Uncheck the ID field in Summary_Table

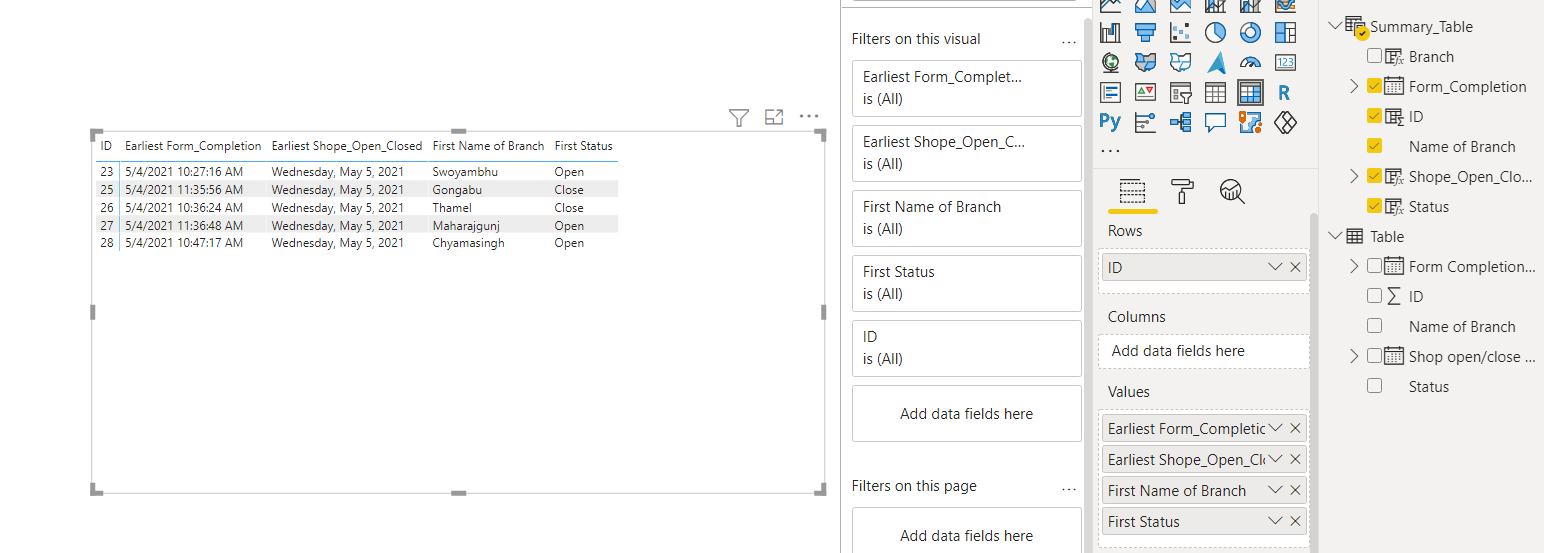1374,116
